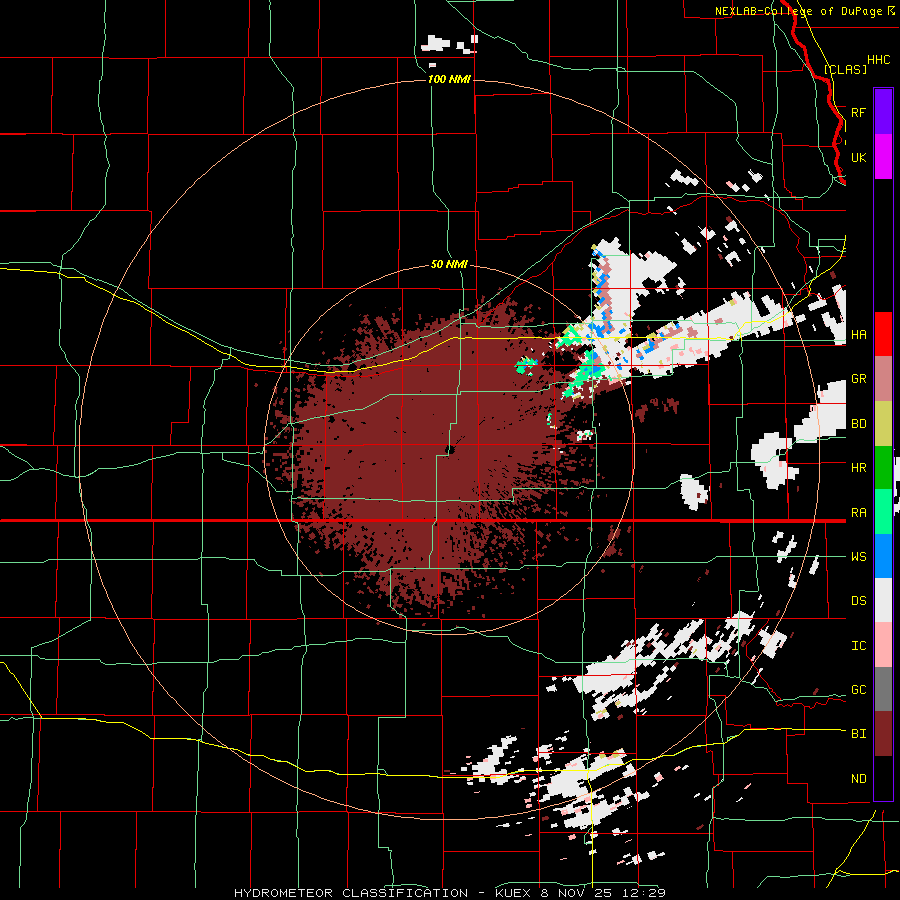Click the "GR" legend label

pyautogui.click(x=858, y=379)
